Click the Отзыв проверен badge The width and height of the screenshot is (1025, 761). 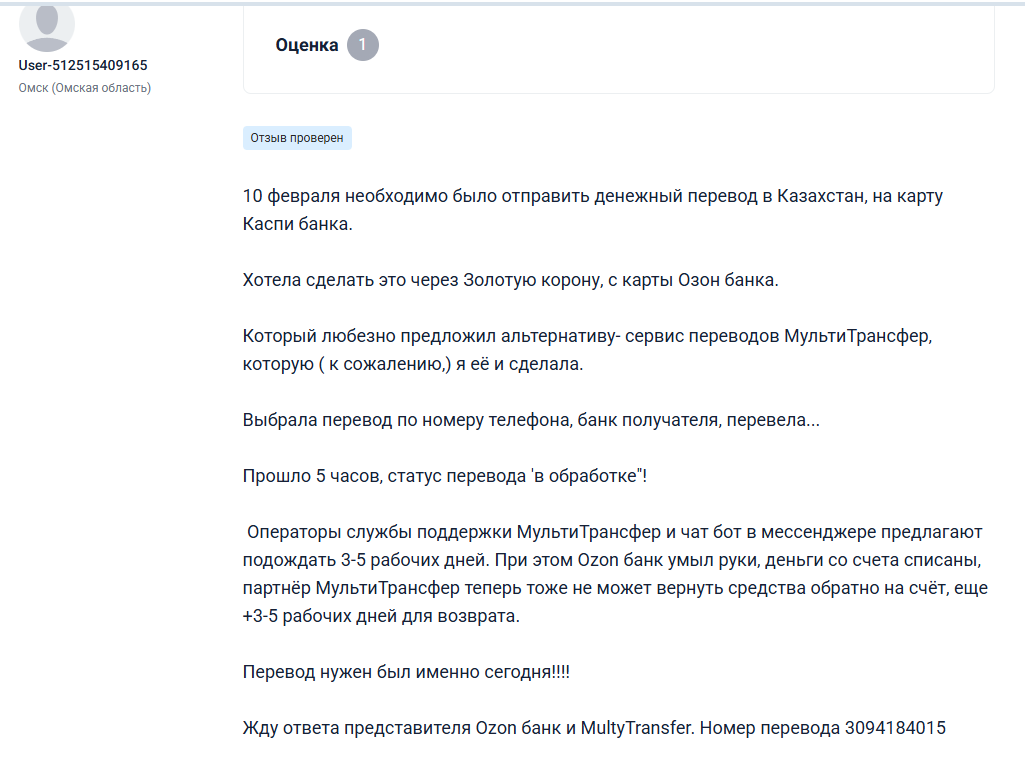pyautogui.click(x=297, y=138)
